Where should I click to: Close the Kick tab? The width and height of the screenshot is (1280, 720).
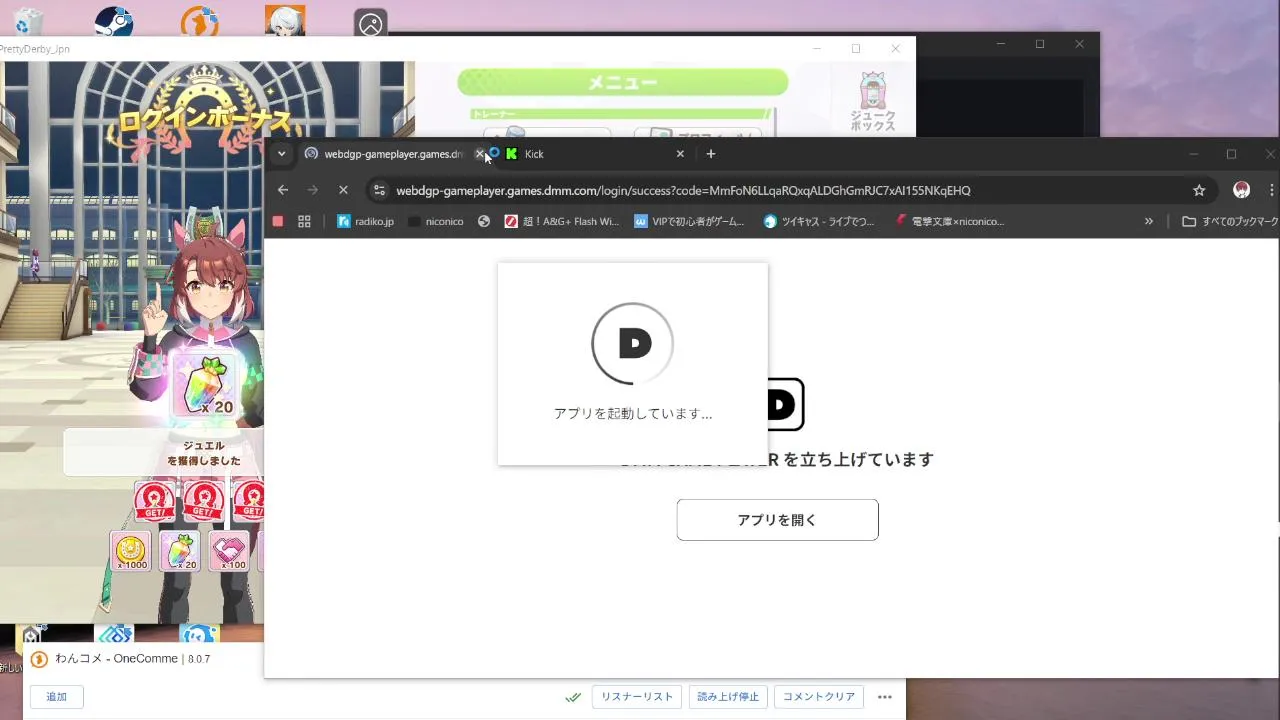point(680,154)
